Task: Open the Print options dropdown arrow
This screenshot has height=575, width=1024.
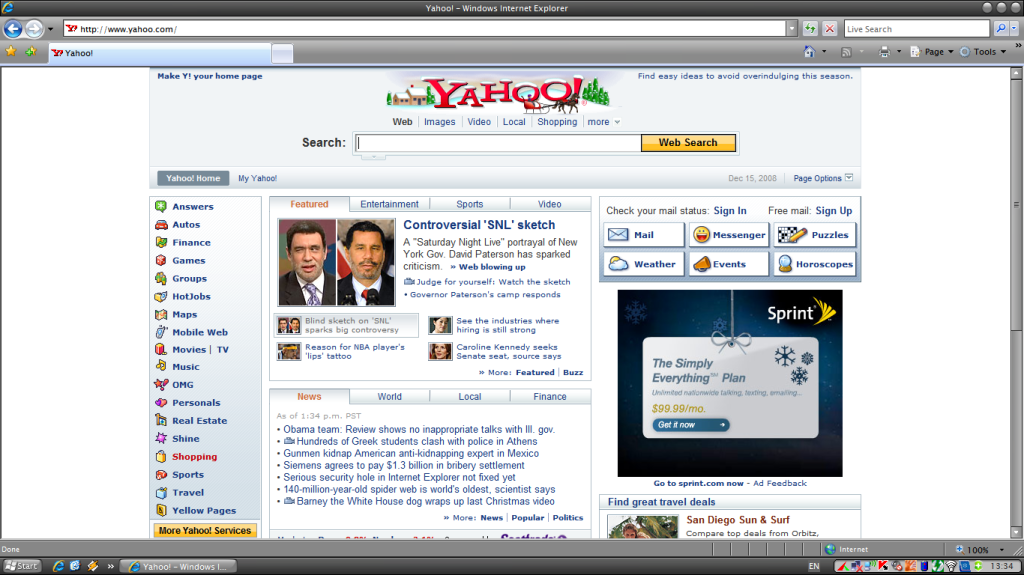Action: point(899,52)
